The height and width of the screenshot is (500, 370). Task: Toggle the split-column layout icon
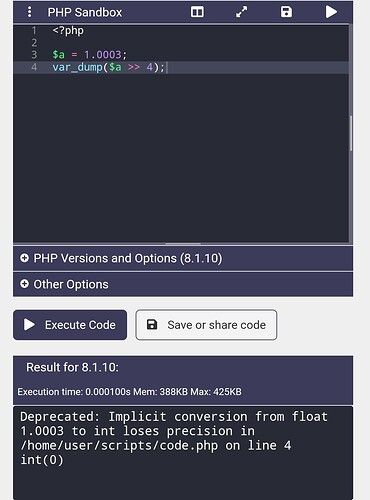[x=197, y=12]
